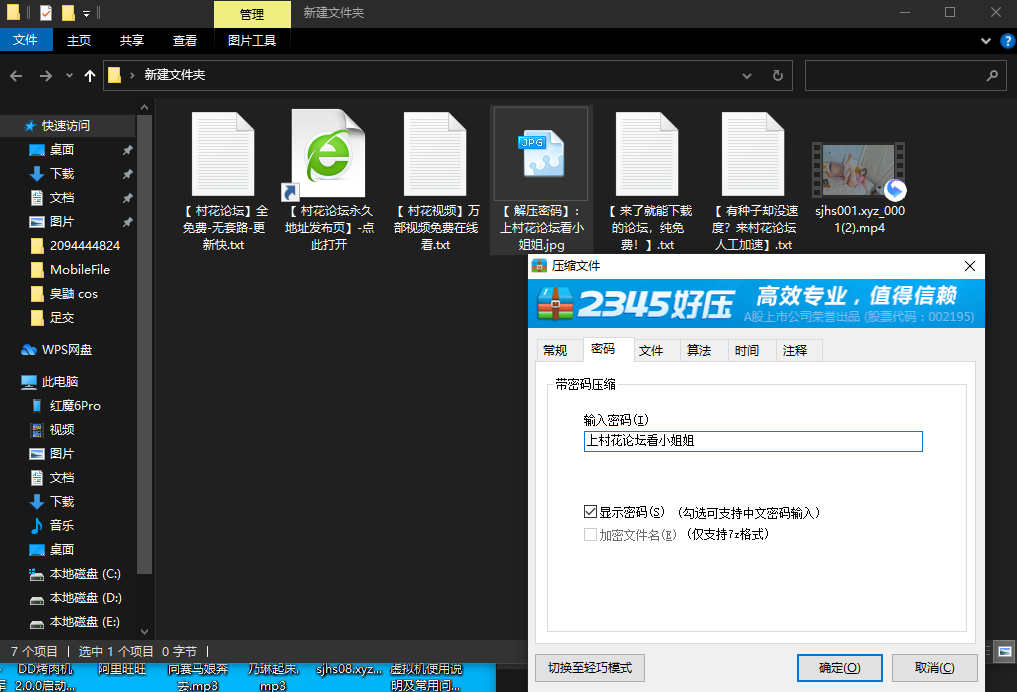Click the Up directory arrow icon

[x=90, y=75]
